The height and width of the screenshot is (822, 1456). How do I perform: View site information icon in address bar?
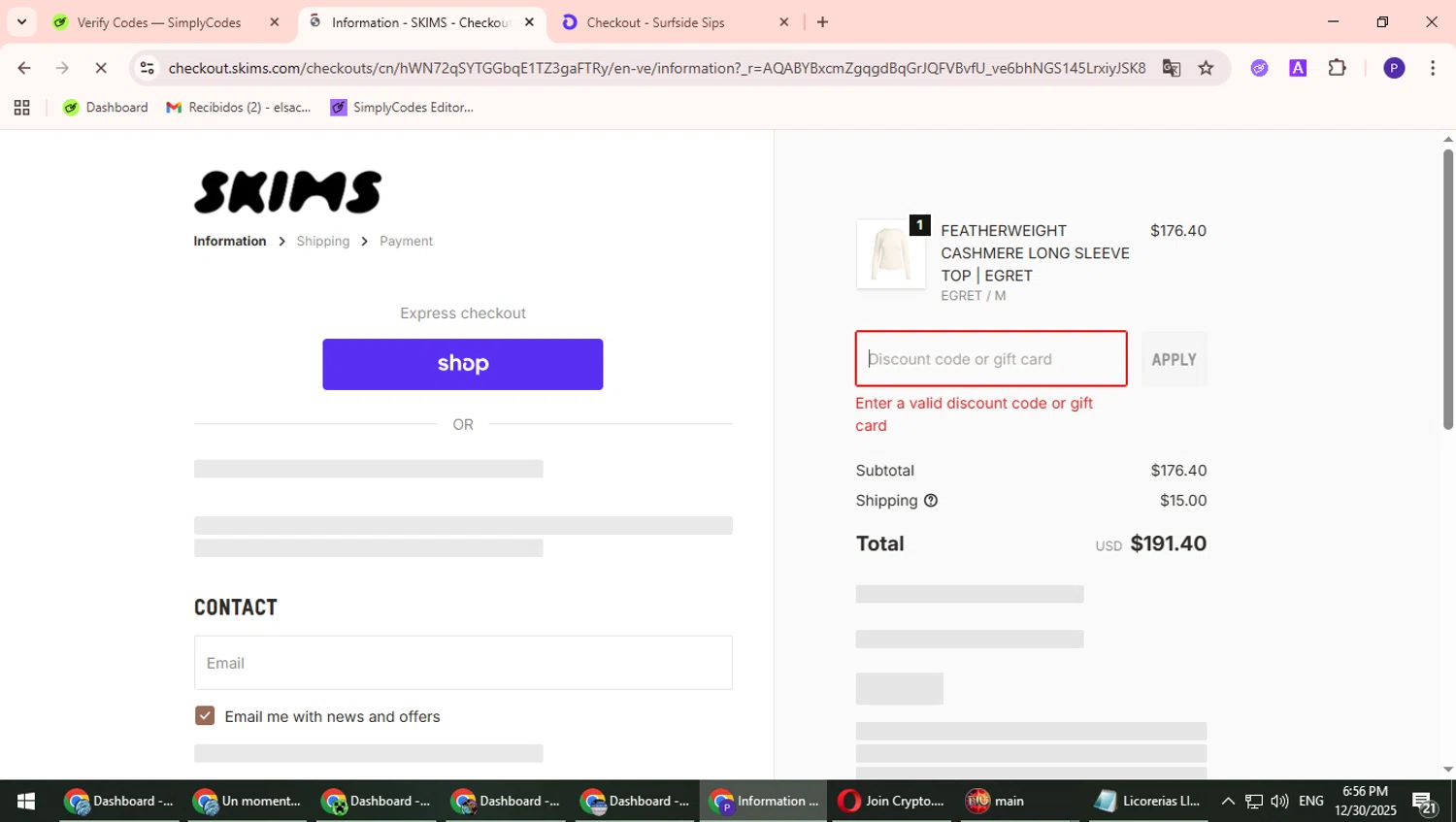[x=147, y=68]
